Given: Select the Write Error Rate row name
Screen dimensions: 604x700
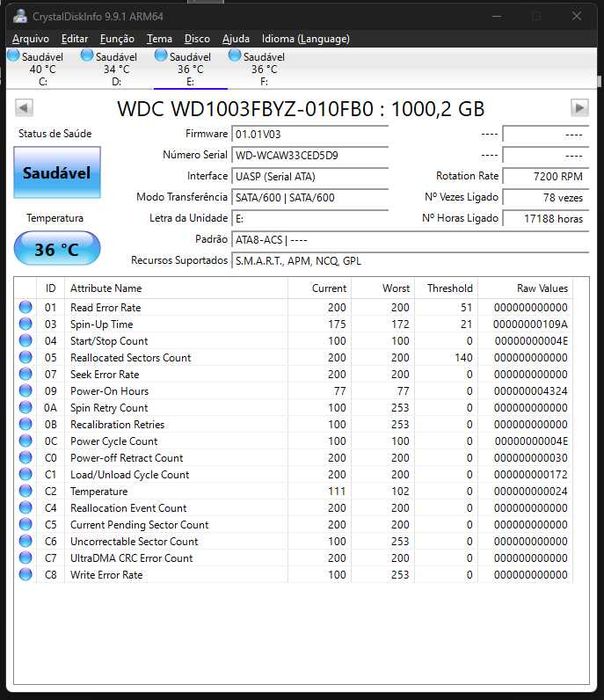Looking at the screenshot, I should click(x=106, y=575).
